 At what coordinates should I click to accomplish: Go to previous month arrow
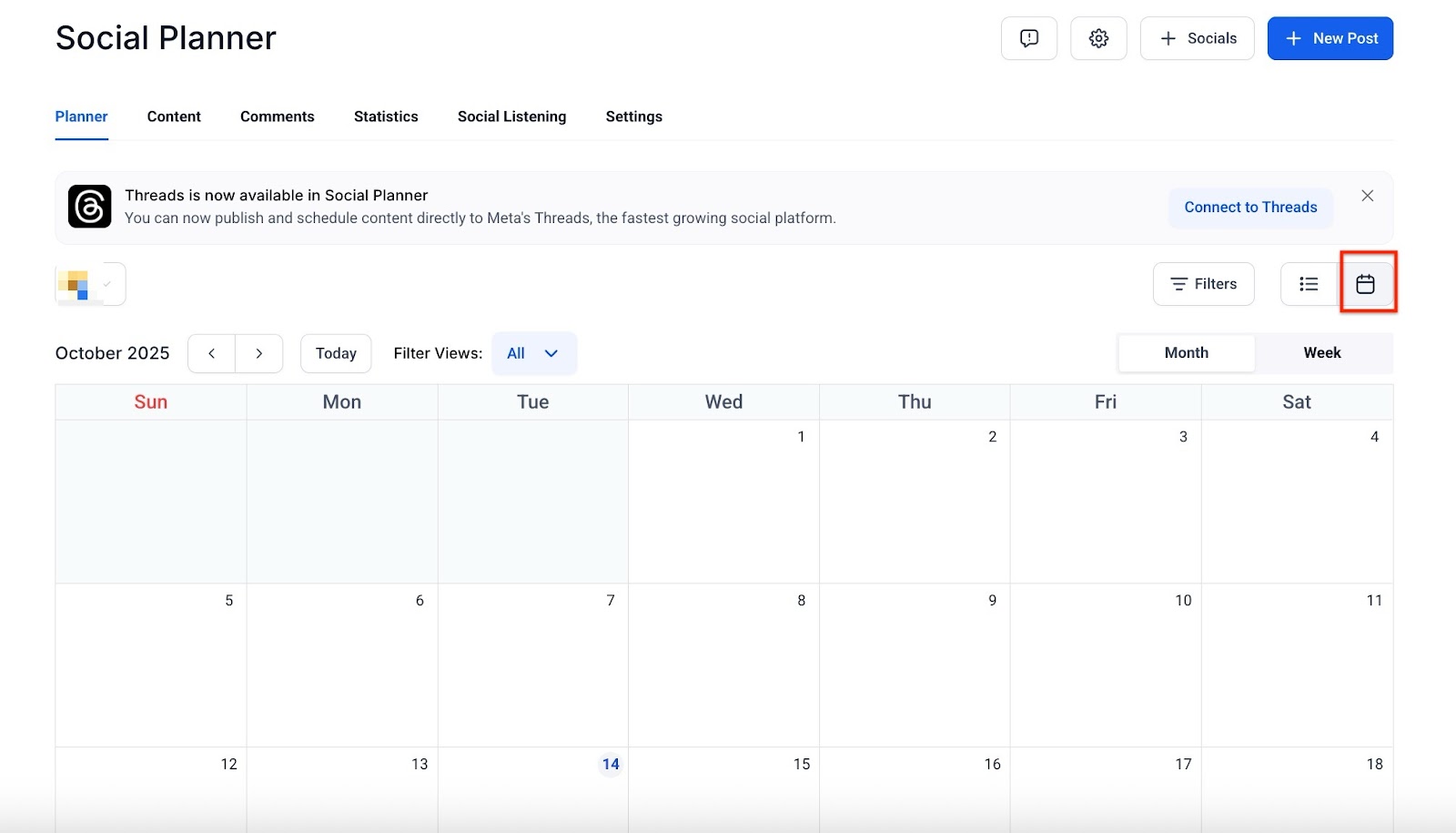coord(211,353)
